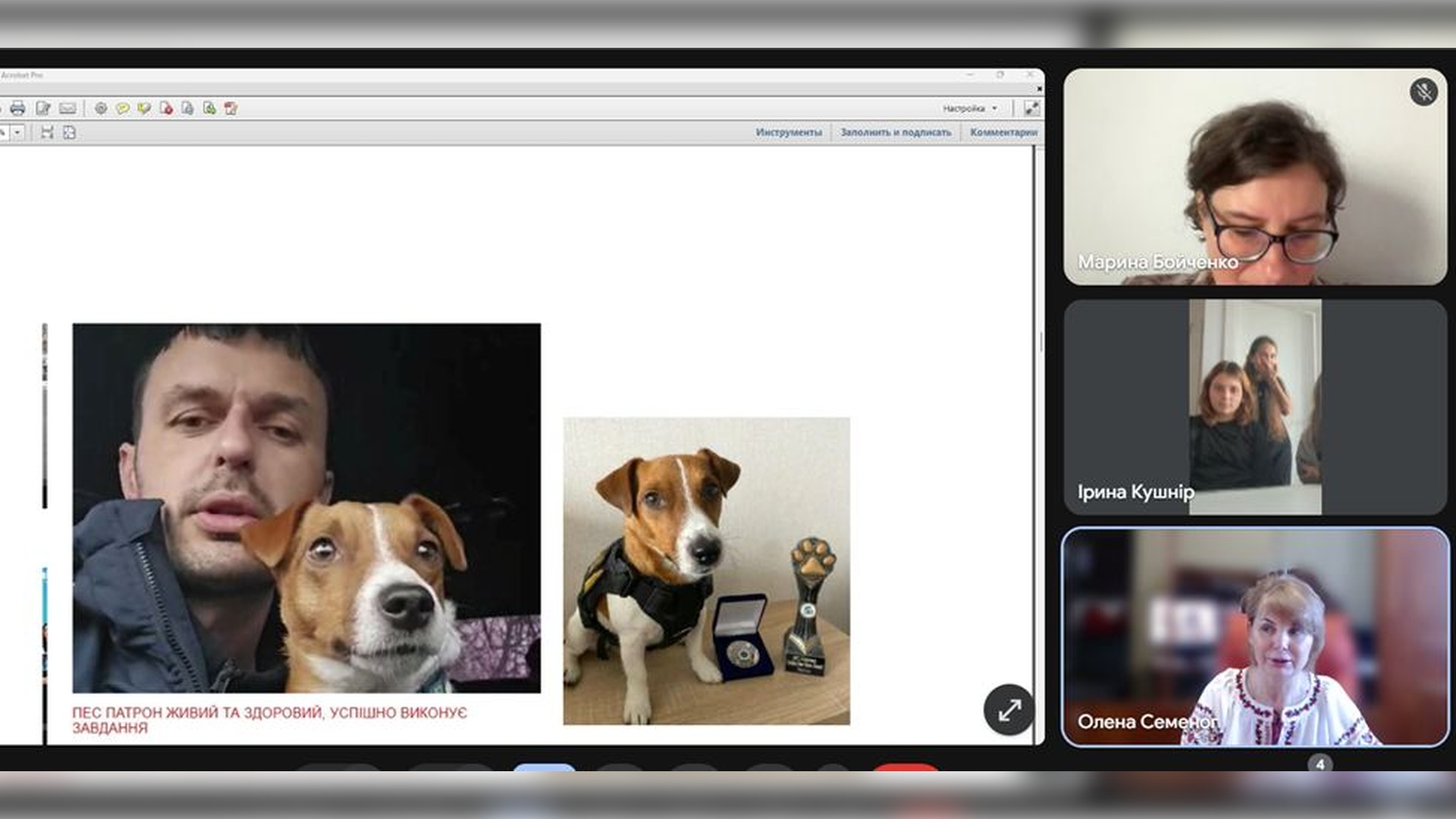Screen dimensions: 1456x819
Task: Toggle muted microphone icon on Марина's tile
Action: (x=1423, y=93)
